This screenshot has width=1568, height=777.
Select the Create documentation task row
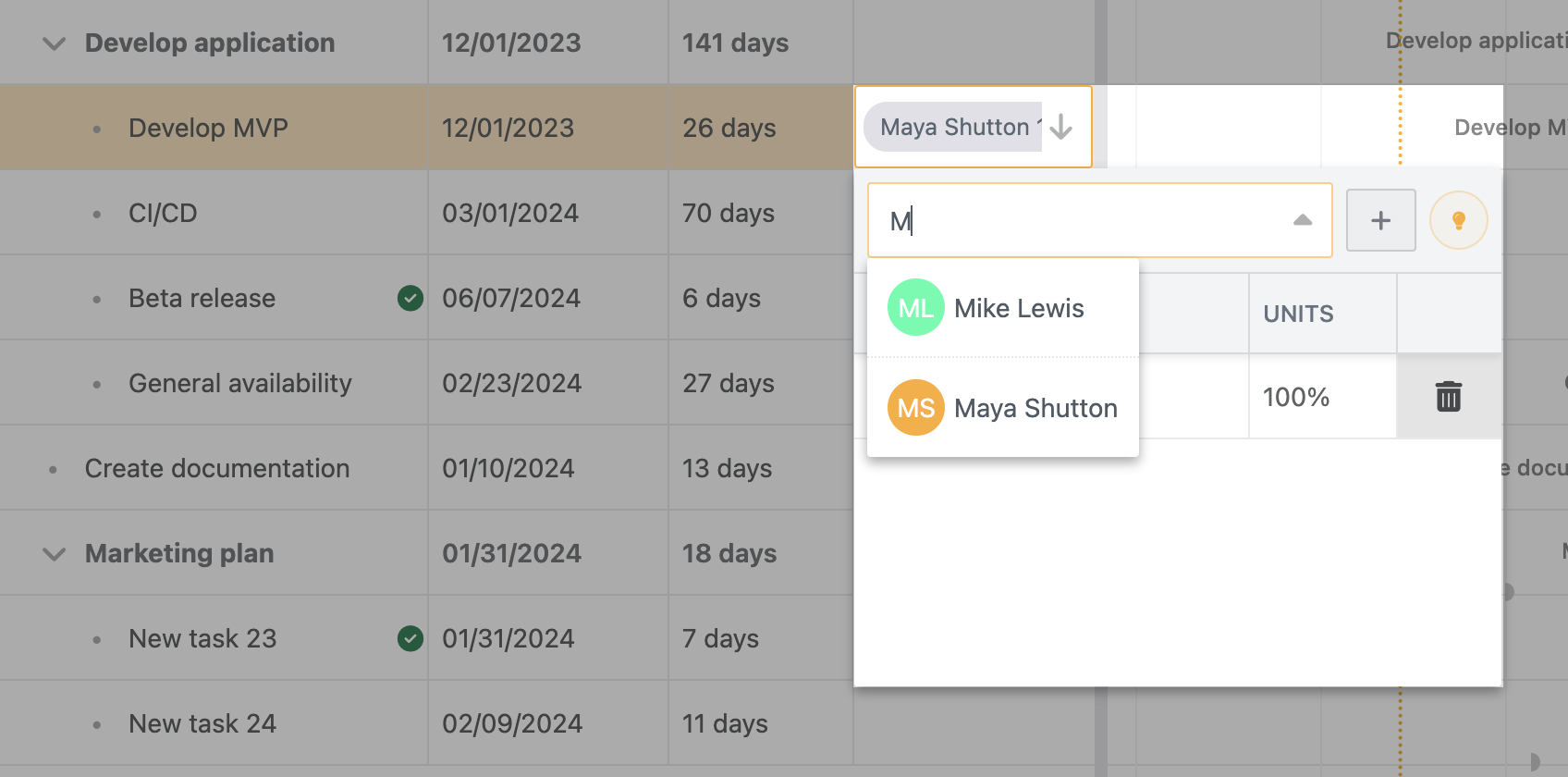216,468
